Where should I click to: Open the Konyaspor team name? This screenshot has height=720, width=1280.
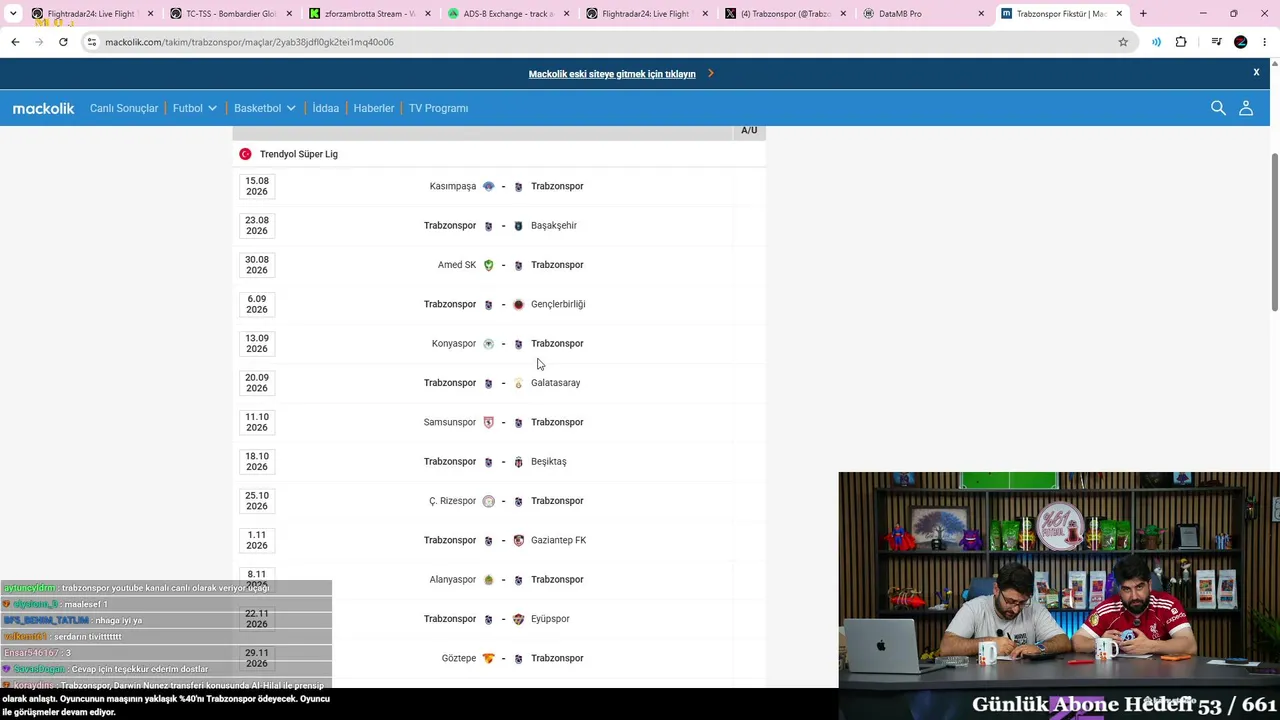(x=454, y=344)
